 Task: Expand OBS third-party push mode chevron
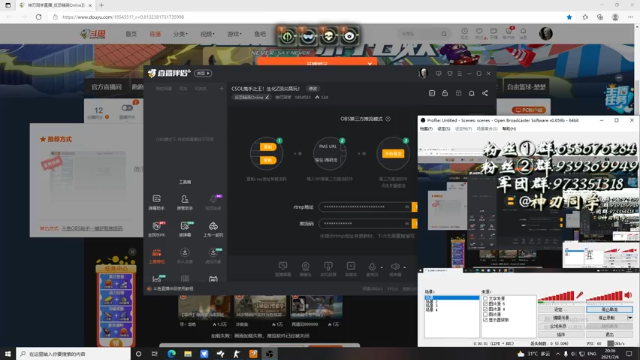pyautogui.click(x=388, y=119)
